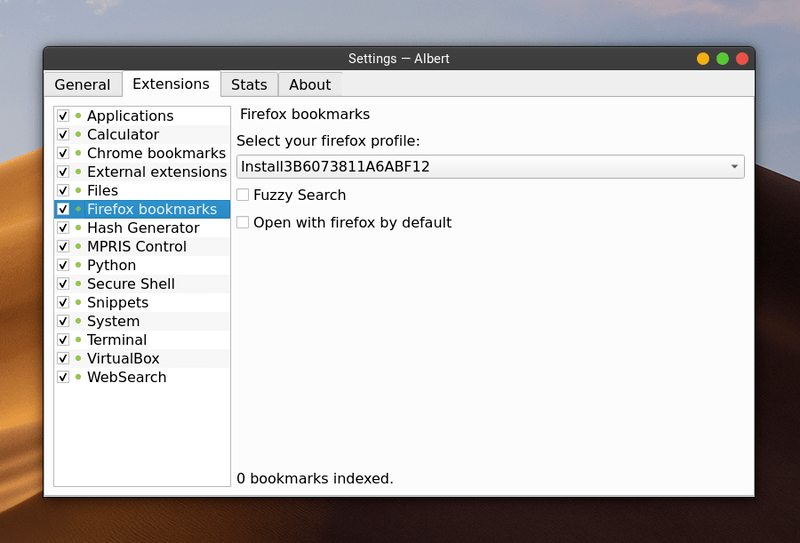This screenshot has height=543, width=800.
Task: Open MPRIS Control extension settings
Action: [x=136, y=246]
